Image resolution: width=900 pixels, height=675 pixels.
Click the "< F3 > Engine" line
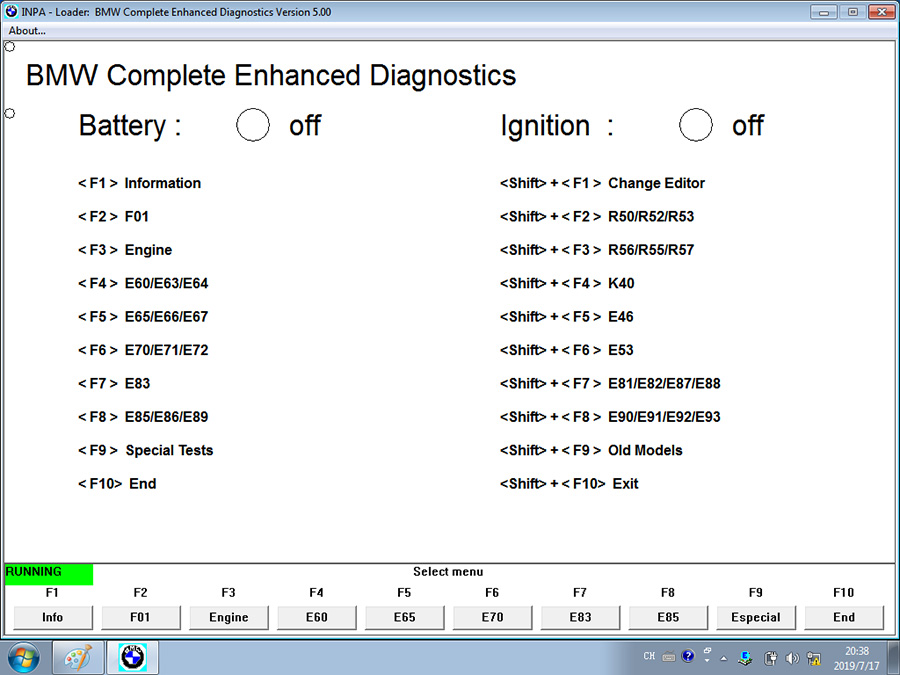125,250
